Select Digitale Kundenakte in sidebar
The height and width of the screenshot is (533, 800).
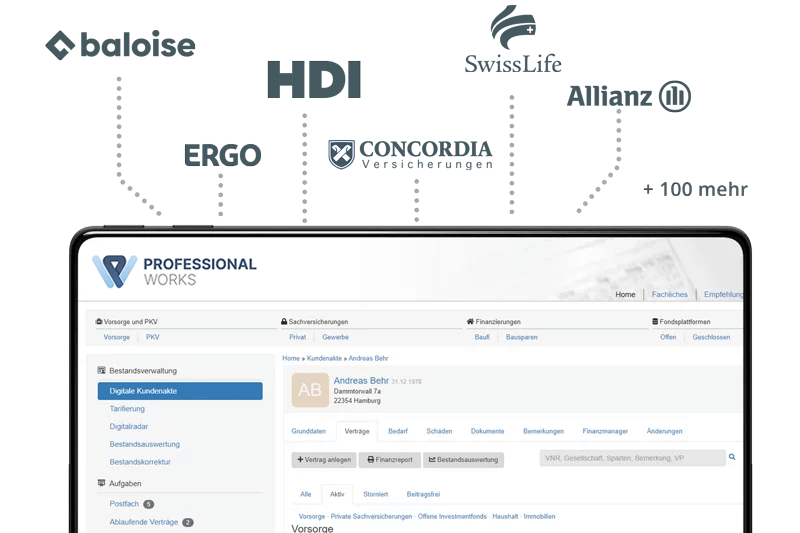(x=180, y=391)
